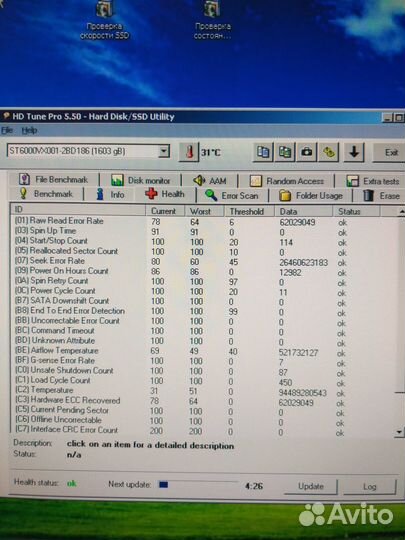Open the Help menu
Viewport: 405px width, 540px height.
point(29,131)
